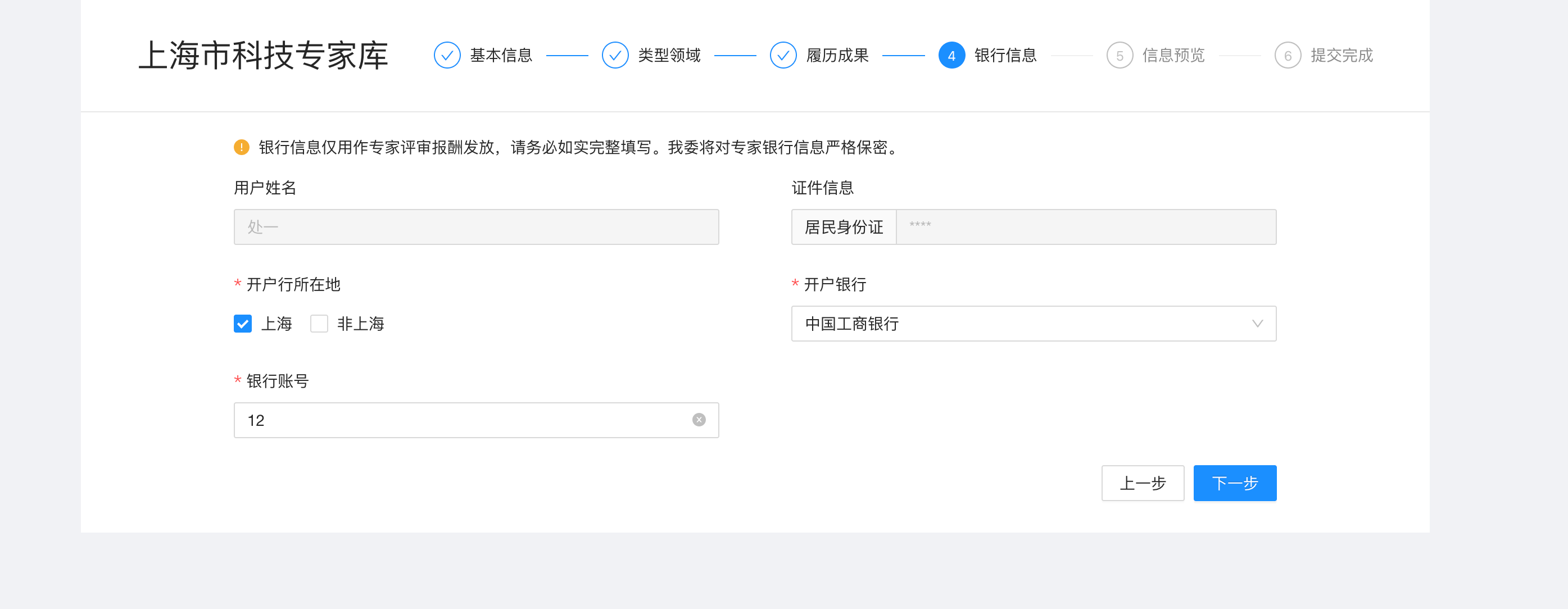Viewport: 1568px width, 609px height.
Task: Click the orange warning notice icon
Action: pyautogui.click(x=242, y=147)
